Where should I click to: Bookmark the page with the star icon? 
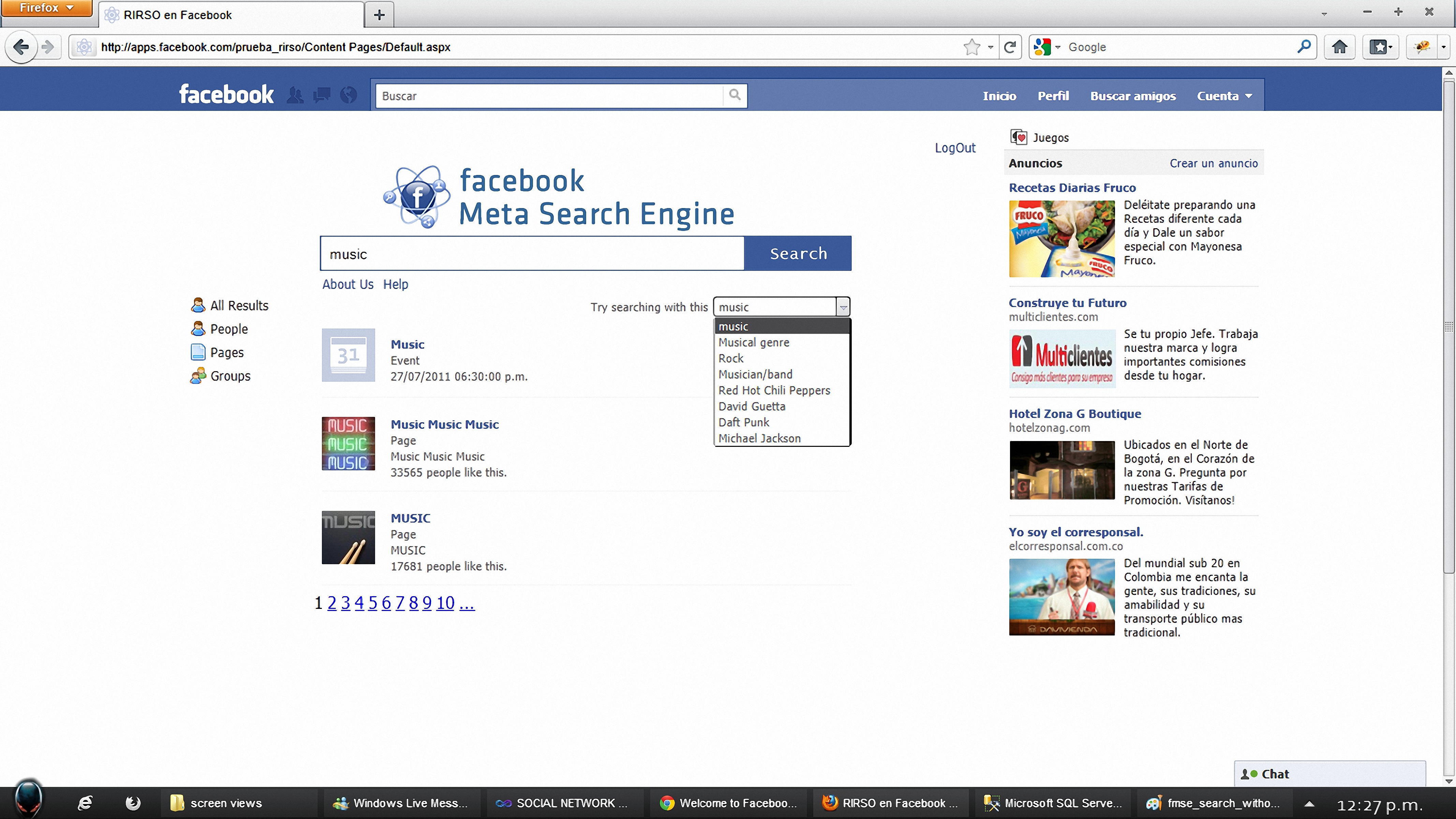[x=971, y=47]
